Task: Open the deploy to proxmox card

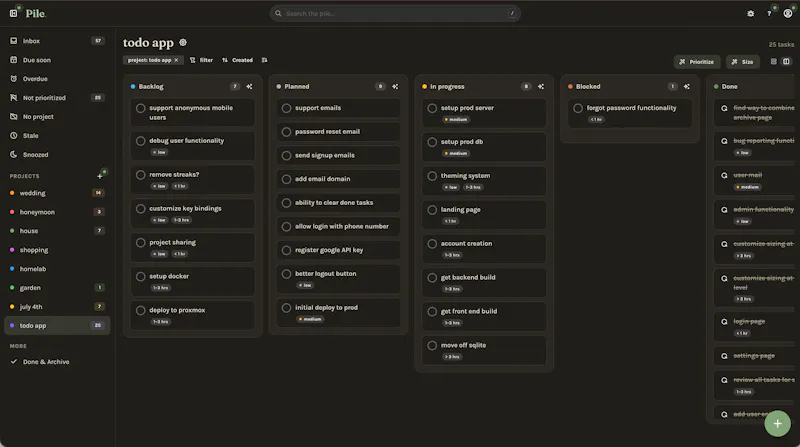Action: point(193,315)
